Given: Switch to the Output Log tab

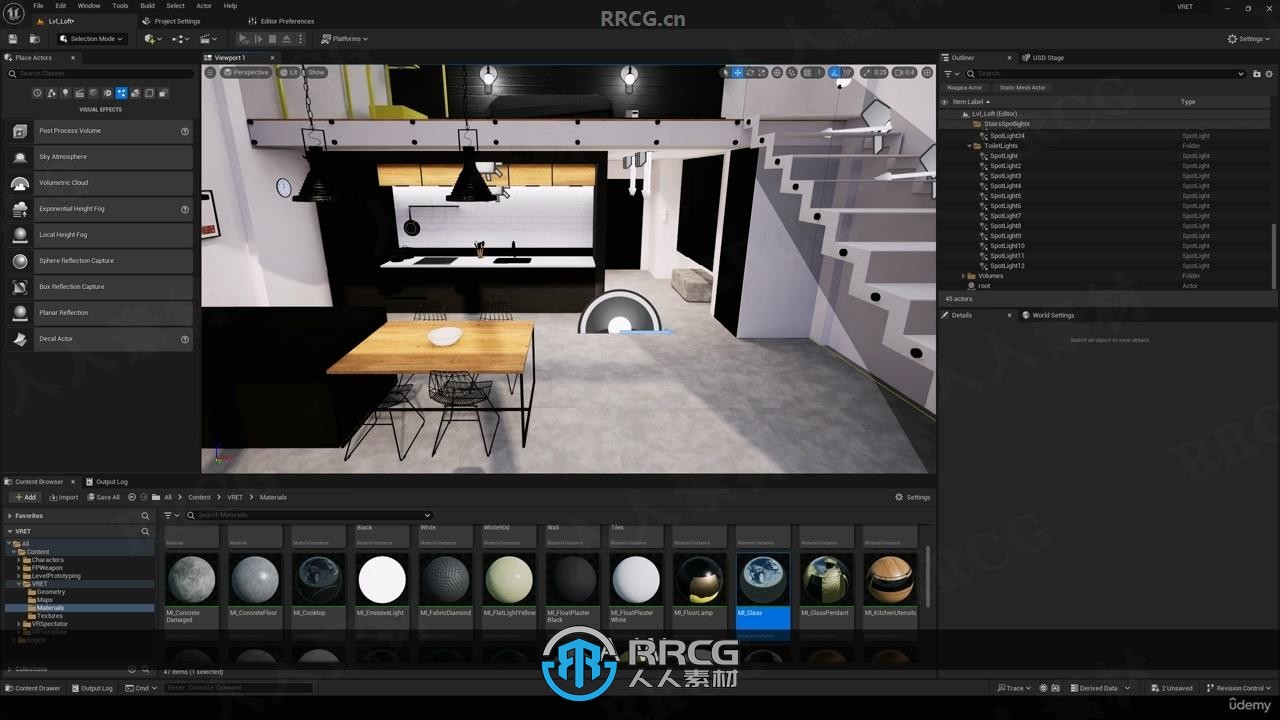Looking at the screenshot, I should pos(107,482).
